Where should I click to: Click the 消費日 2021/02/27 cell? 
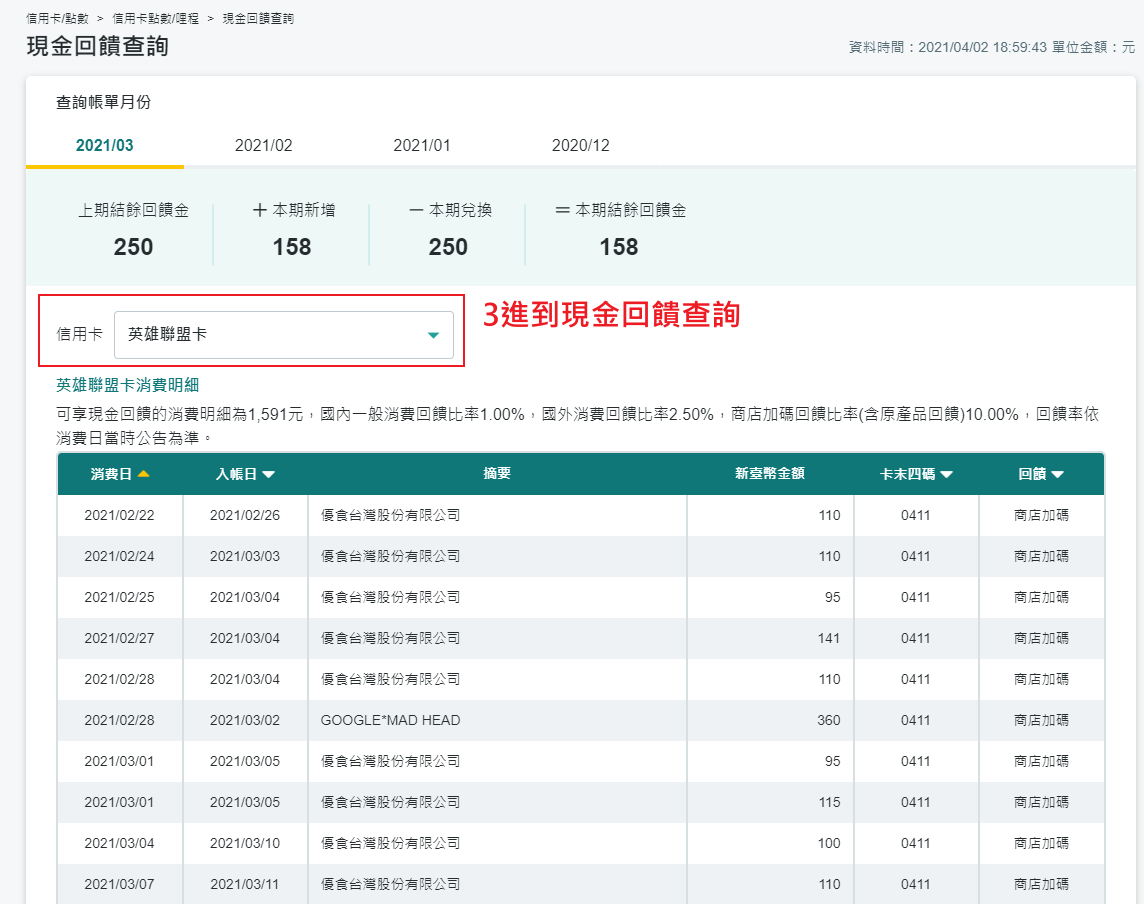(x=120, y=638)
